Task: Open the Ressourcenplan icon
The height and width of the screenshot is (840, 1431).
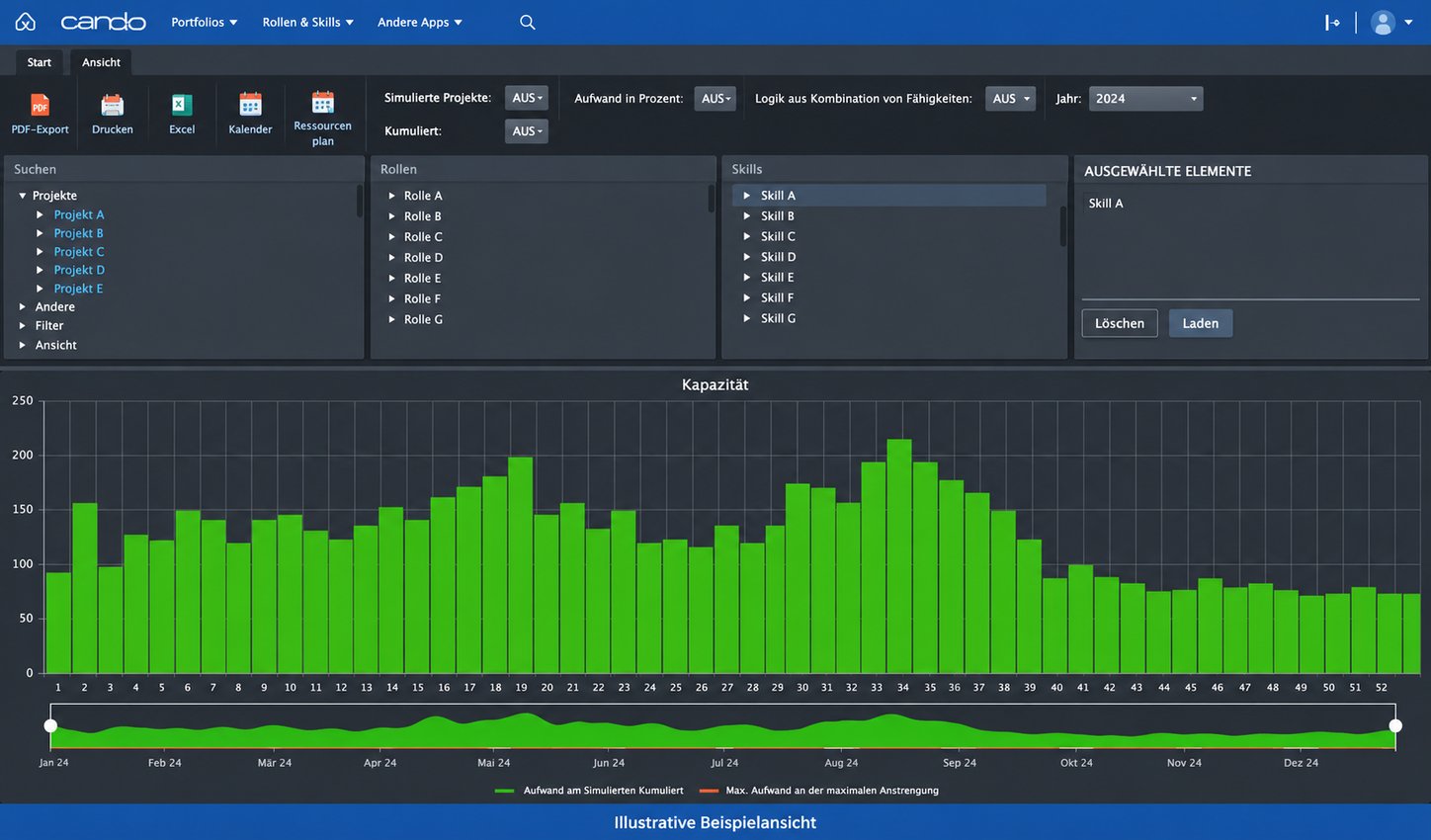Action: (x=322, y=103)
